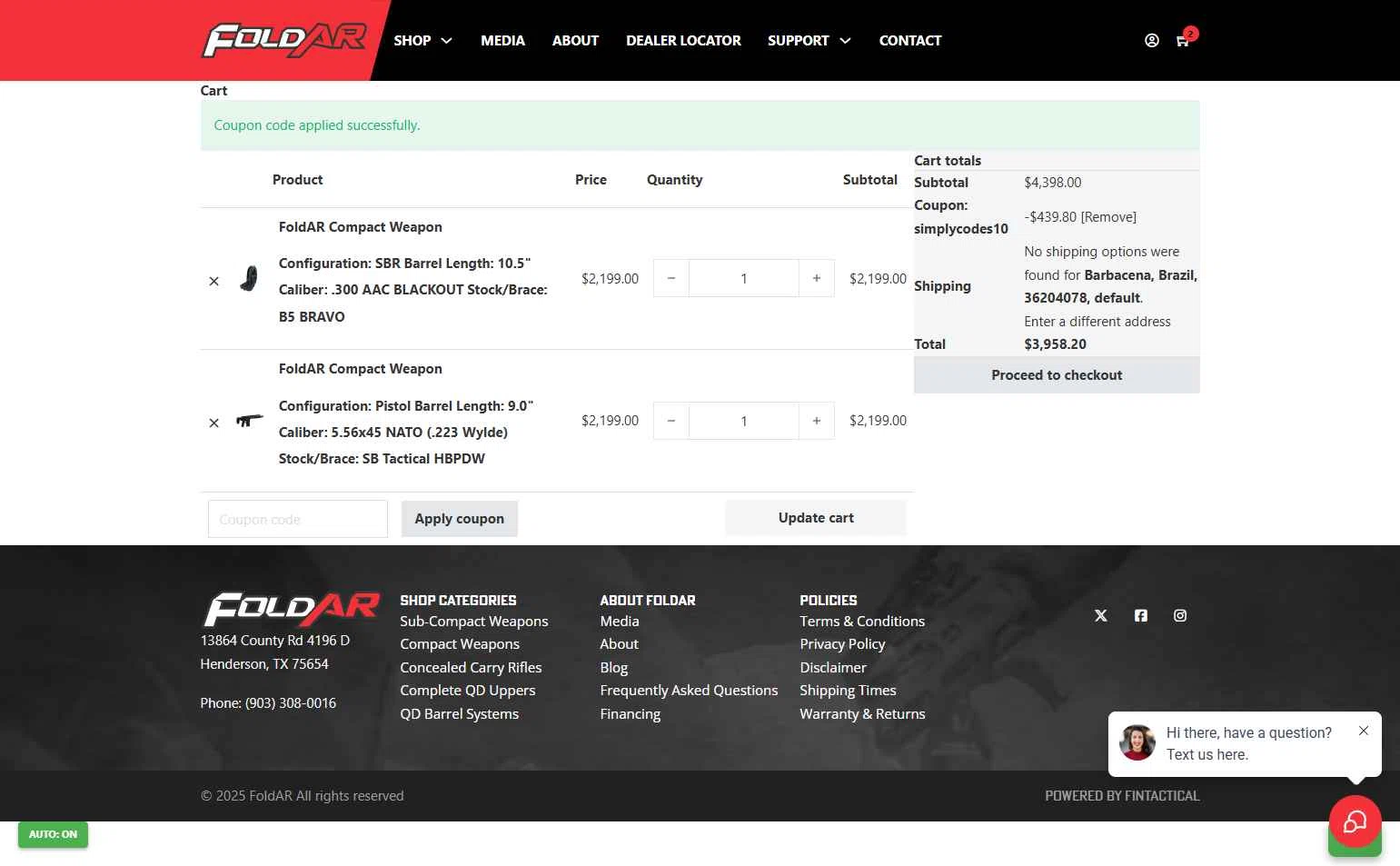Open the MEDIA menu item

click(502, 41)
